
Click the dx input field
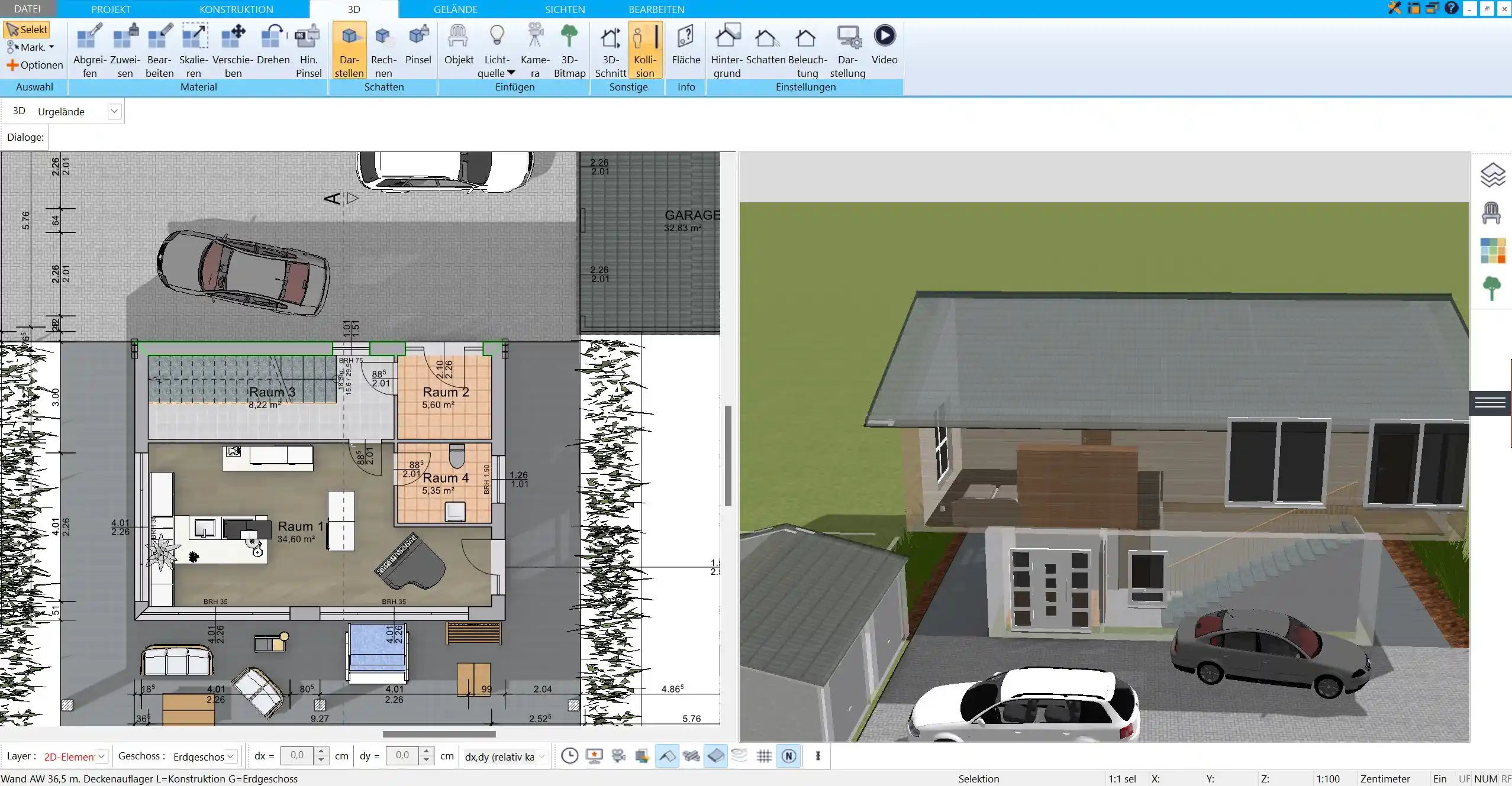pyautogui.click(x=299, y=756)
